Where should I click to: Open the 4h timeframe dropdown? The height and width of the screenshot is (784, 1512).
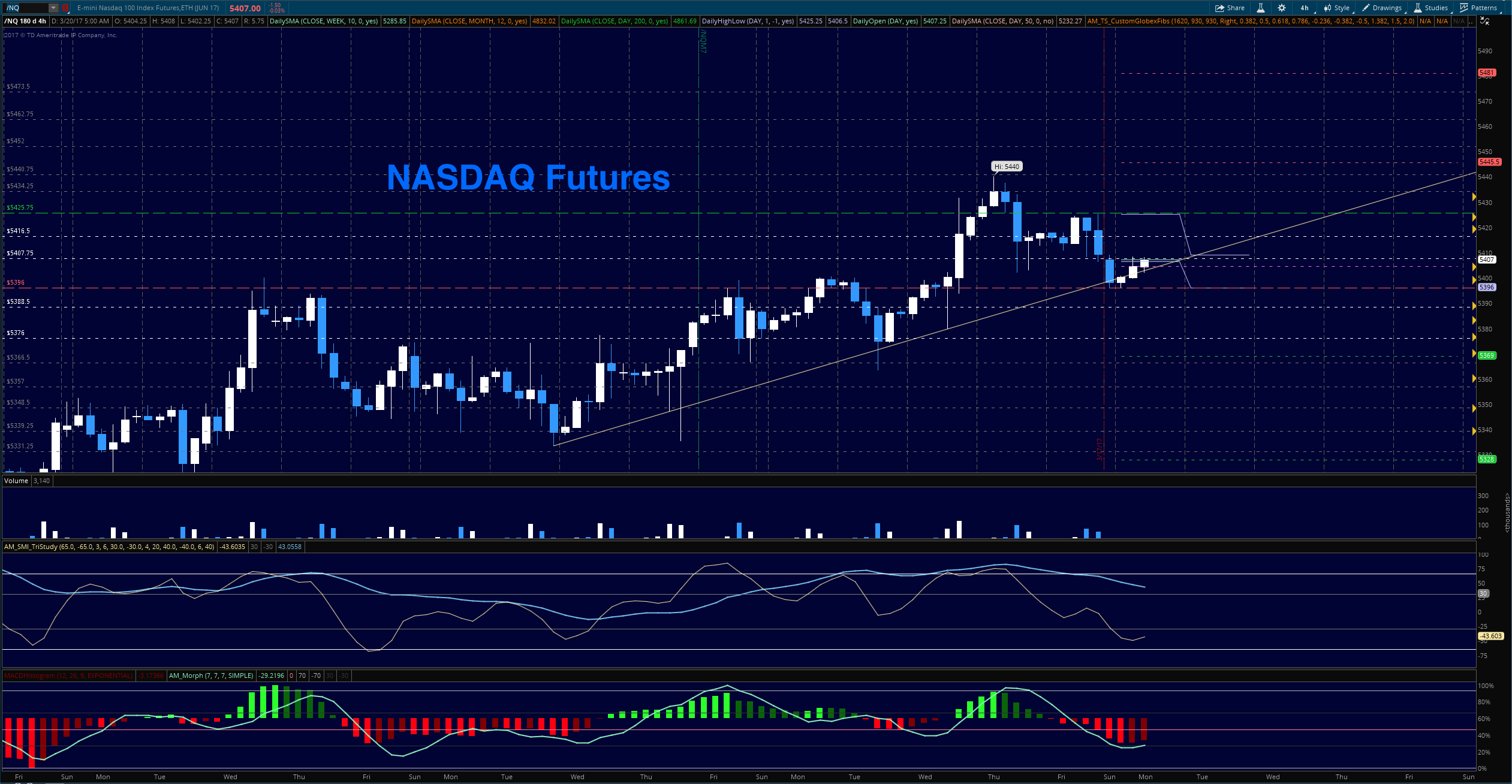coord(1306,8)
